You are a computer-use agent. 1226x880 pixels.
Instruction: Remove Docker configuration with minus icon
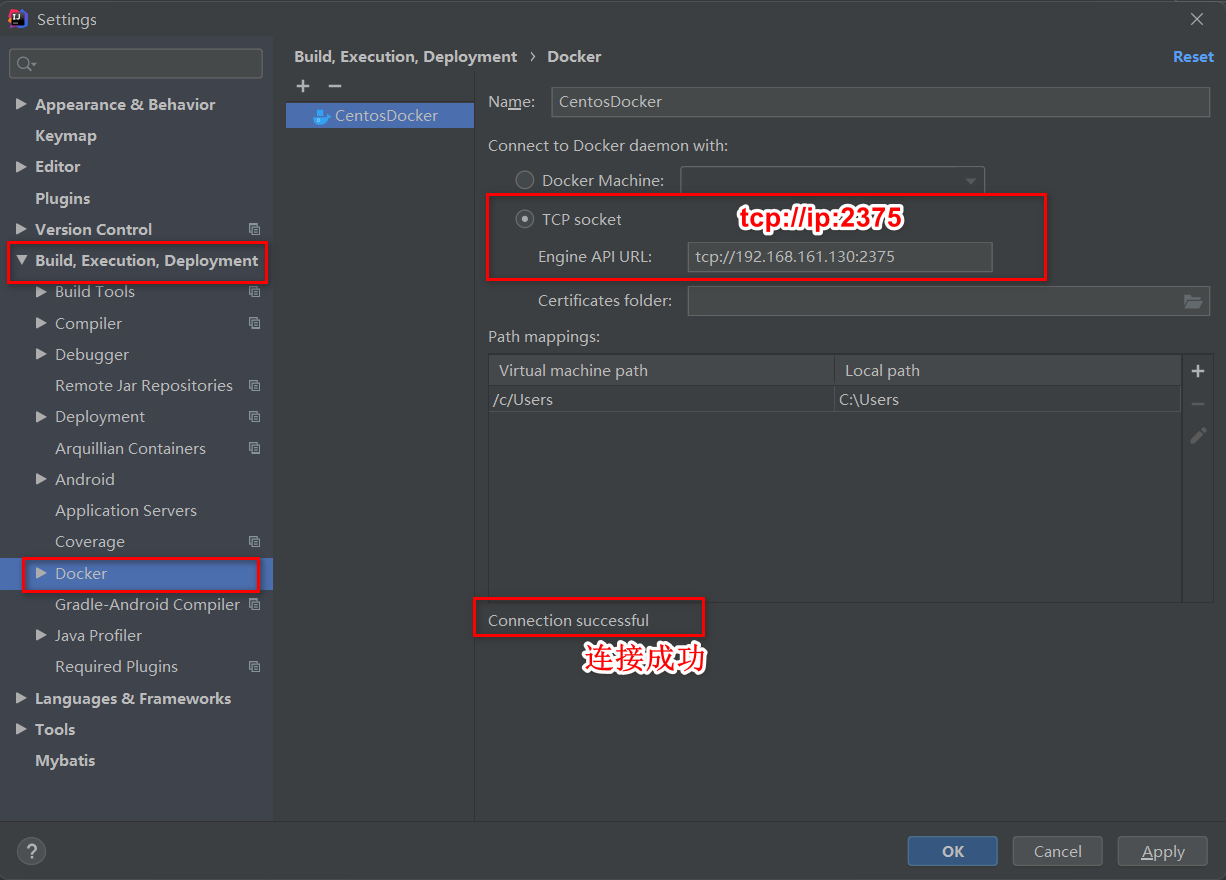[335, 86]
